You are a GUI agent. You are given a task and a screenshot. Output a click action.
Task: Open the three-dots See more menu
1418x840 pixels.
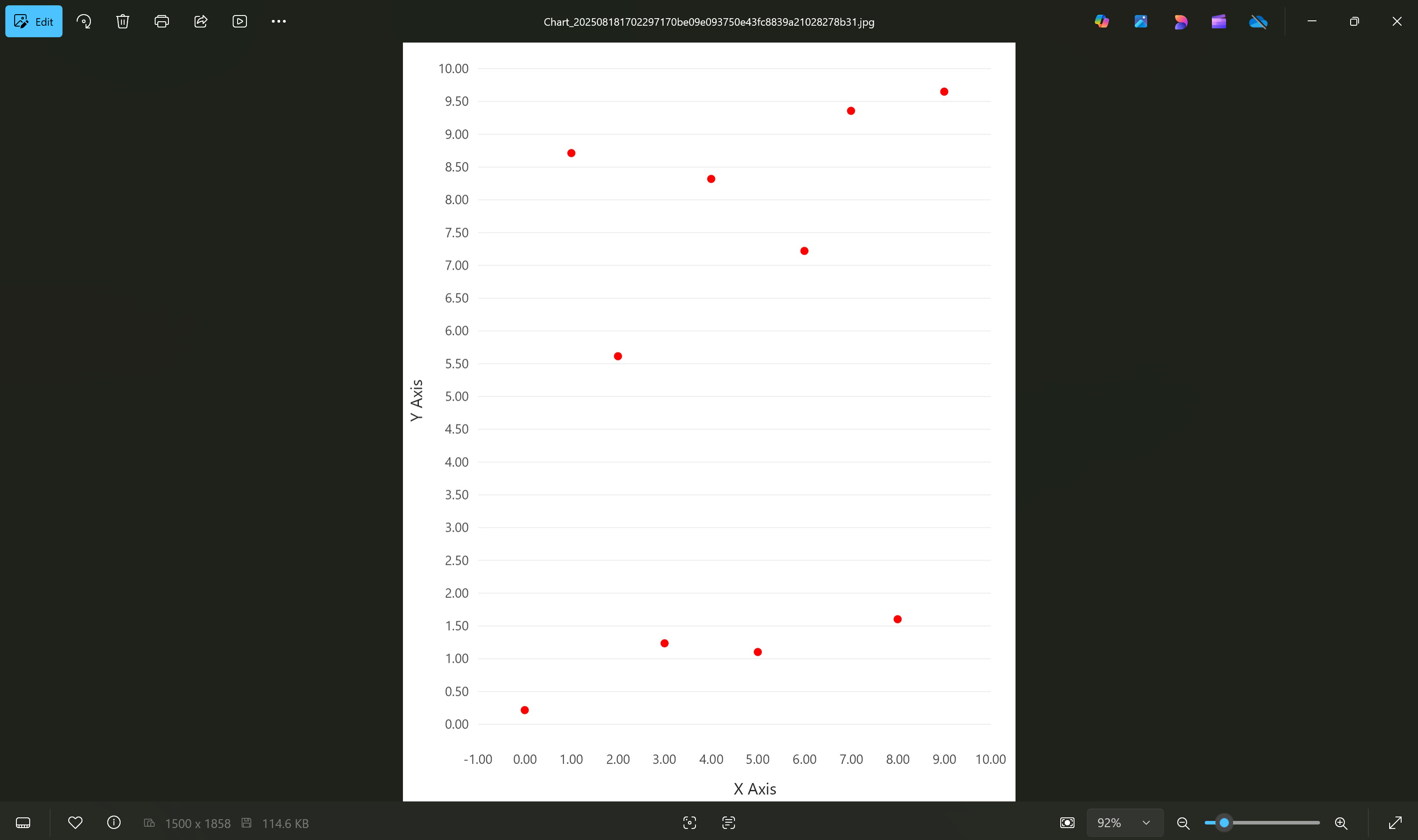[278, 22]
